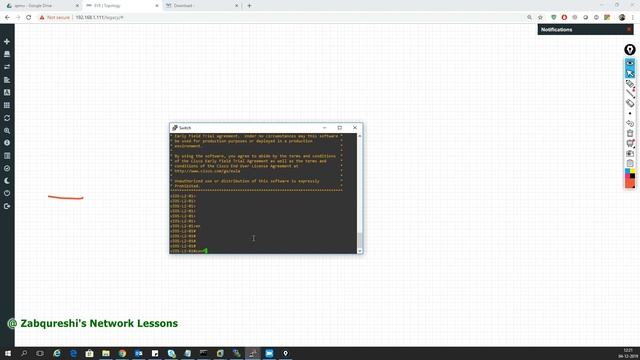640x360 pixels.
Task: Switch to the Google Drive tab
Action: pyautogui.click(x=41, y=6)
